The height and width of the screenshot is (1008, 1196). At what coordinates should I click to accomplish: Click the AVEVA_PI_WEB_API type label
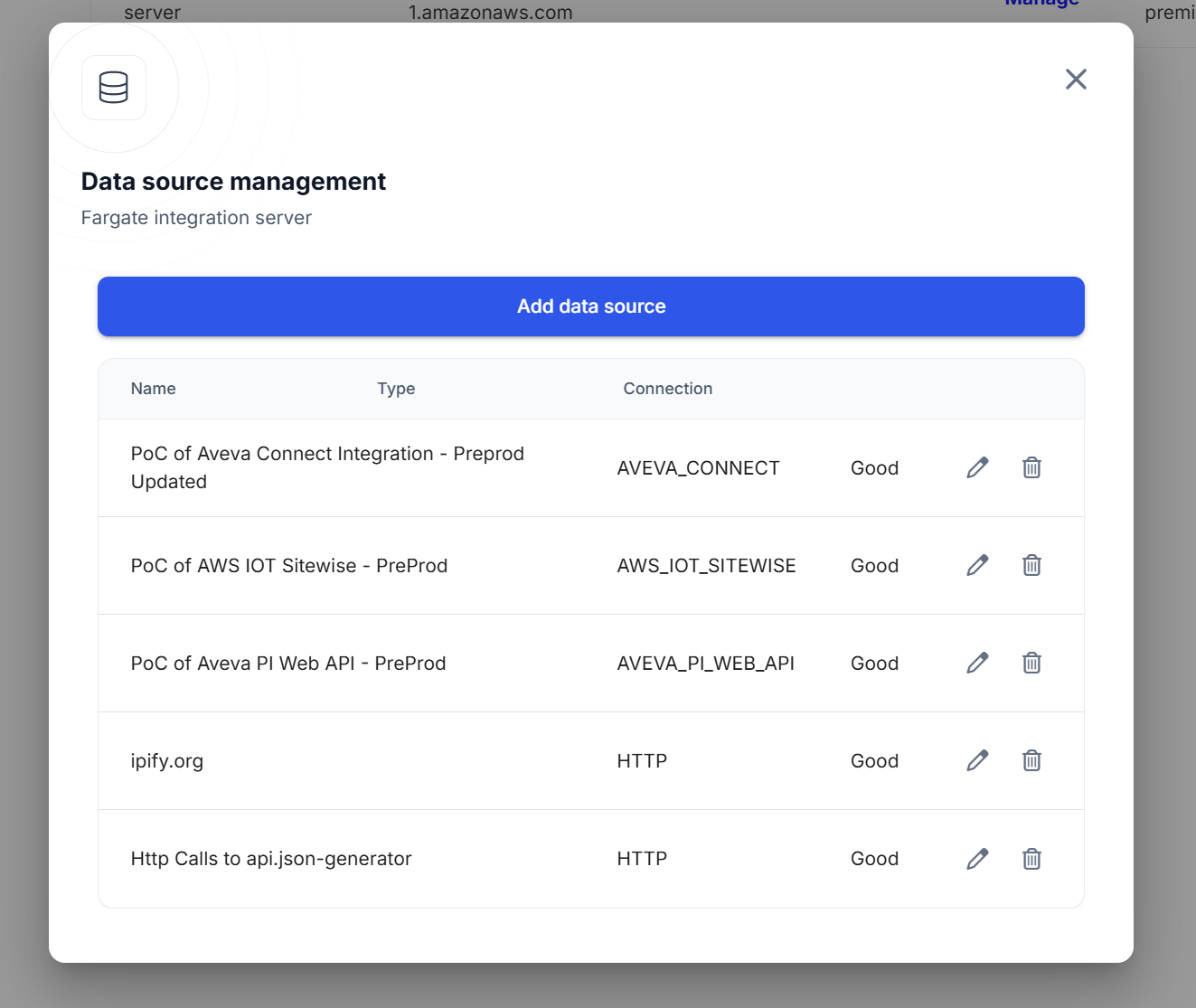705,664
